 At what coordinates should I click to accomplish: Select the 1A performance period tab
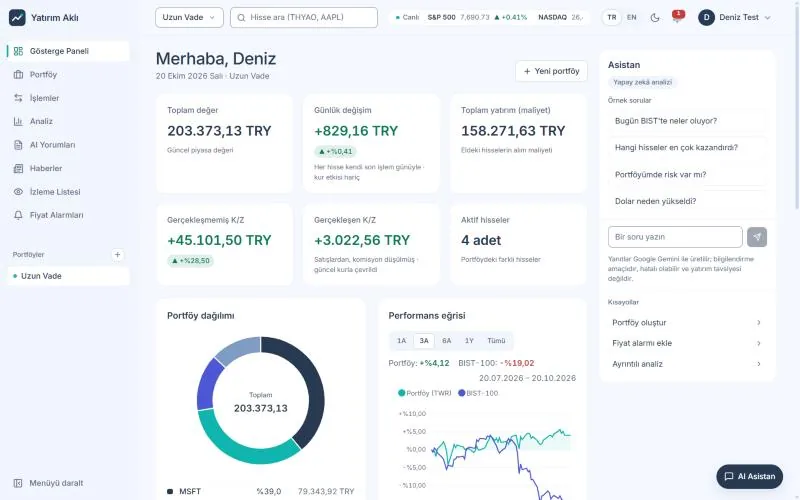click(x=402, y=341)
